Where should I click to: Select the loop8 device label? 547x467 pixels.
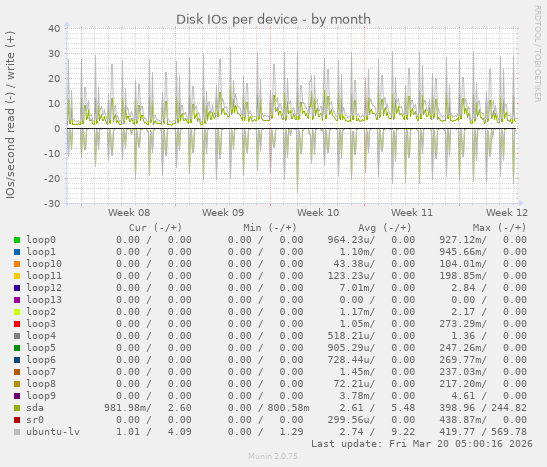click(41, 384)
